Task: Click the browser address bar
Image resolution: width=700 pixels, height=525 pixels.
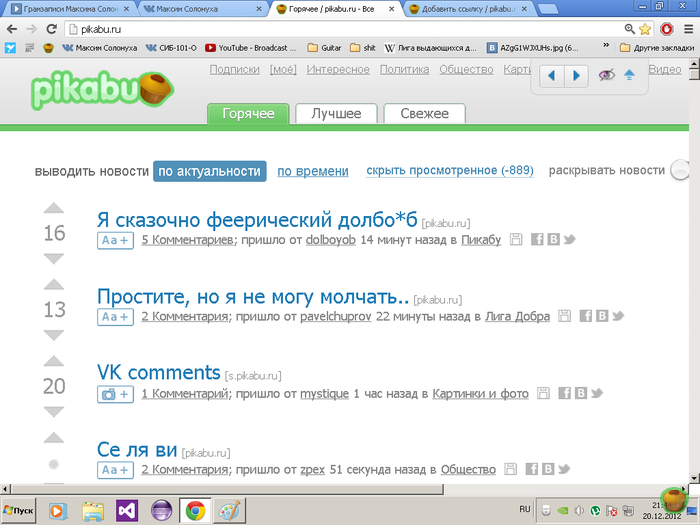Action: (x=340, y=29)
